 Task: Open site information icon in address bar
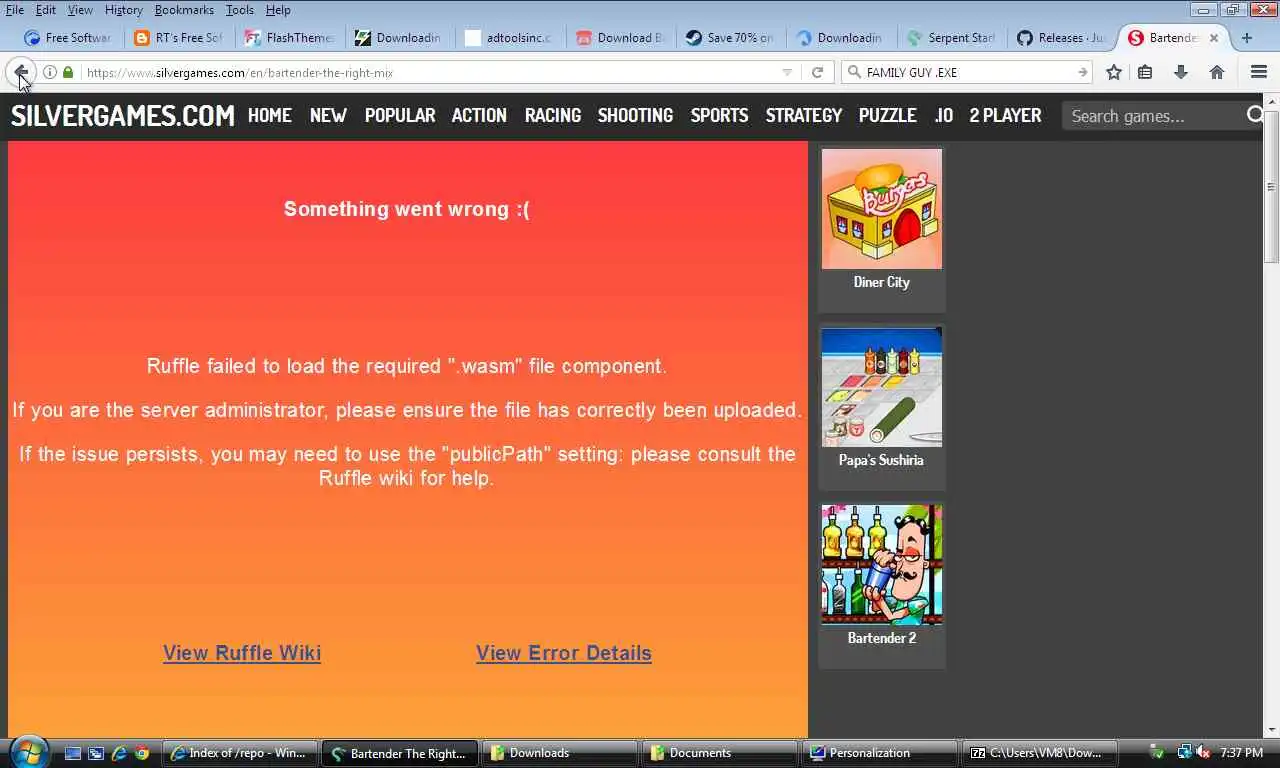click(50, 72)
